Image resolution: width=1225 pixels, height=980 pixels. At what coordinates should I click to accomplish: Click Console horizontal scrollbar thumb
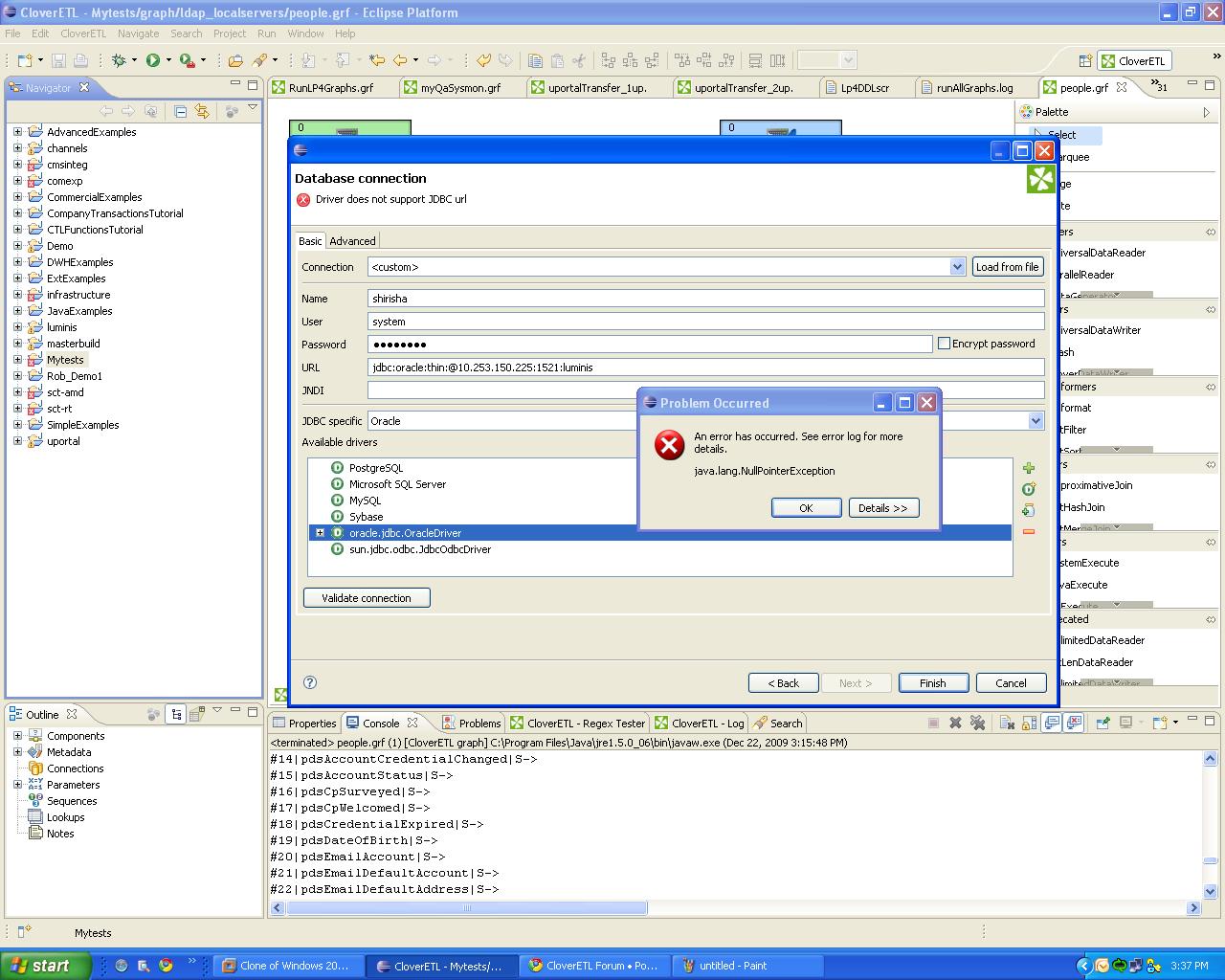[466, 907]
